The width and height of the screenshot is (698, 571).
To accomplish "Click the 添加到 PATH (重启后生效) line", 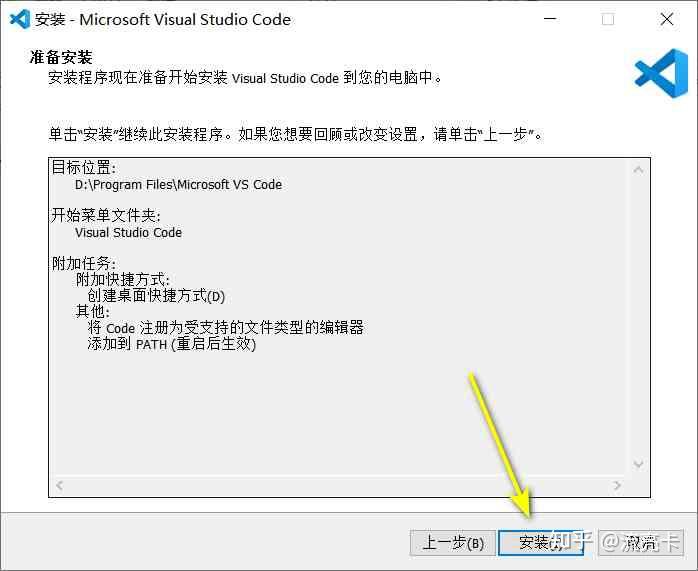I will tap(171, 344).
